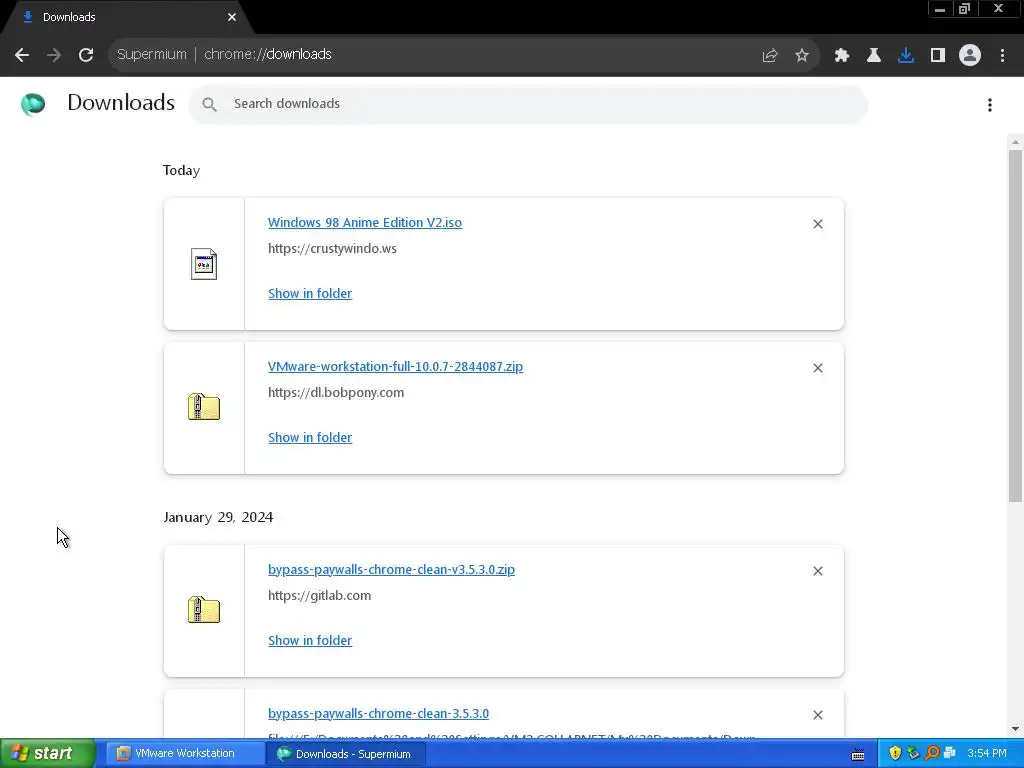The image size is (1024, 768).
Task: Open the Windows Start menu
Action: (x=48, y=754)
